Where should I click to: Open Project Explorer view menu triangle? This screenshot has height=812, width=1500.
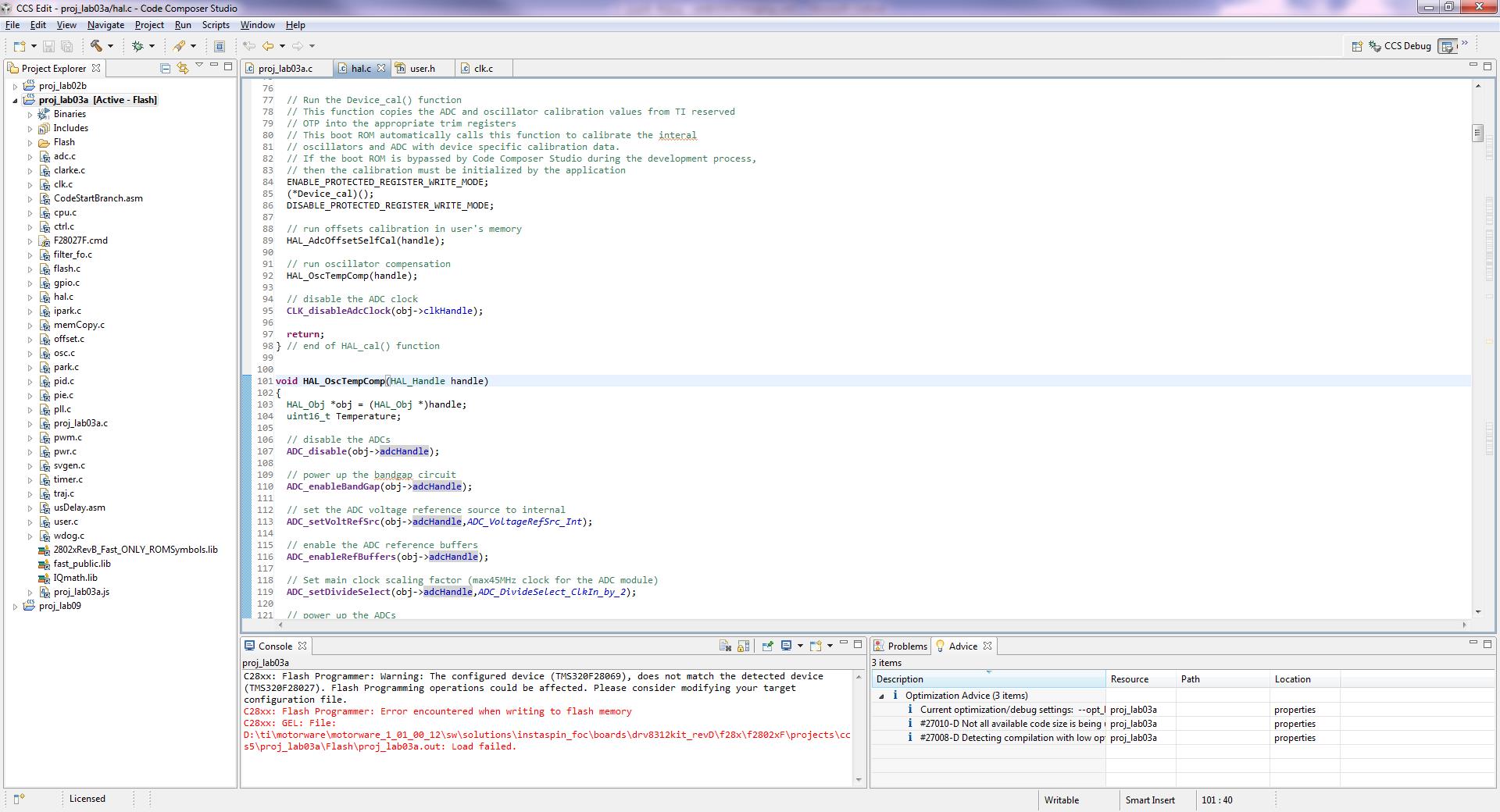[198, 66]
